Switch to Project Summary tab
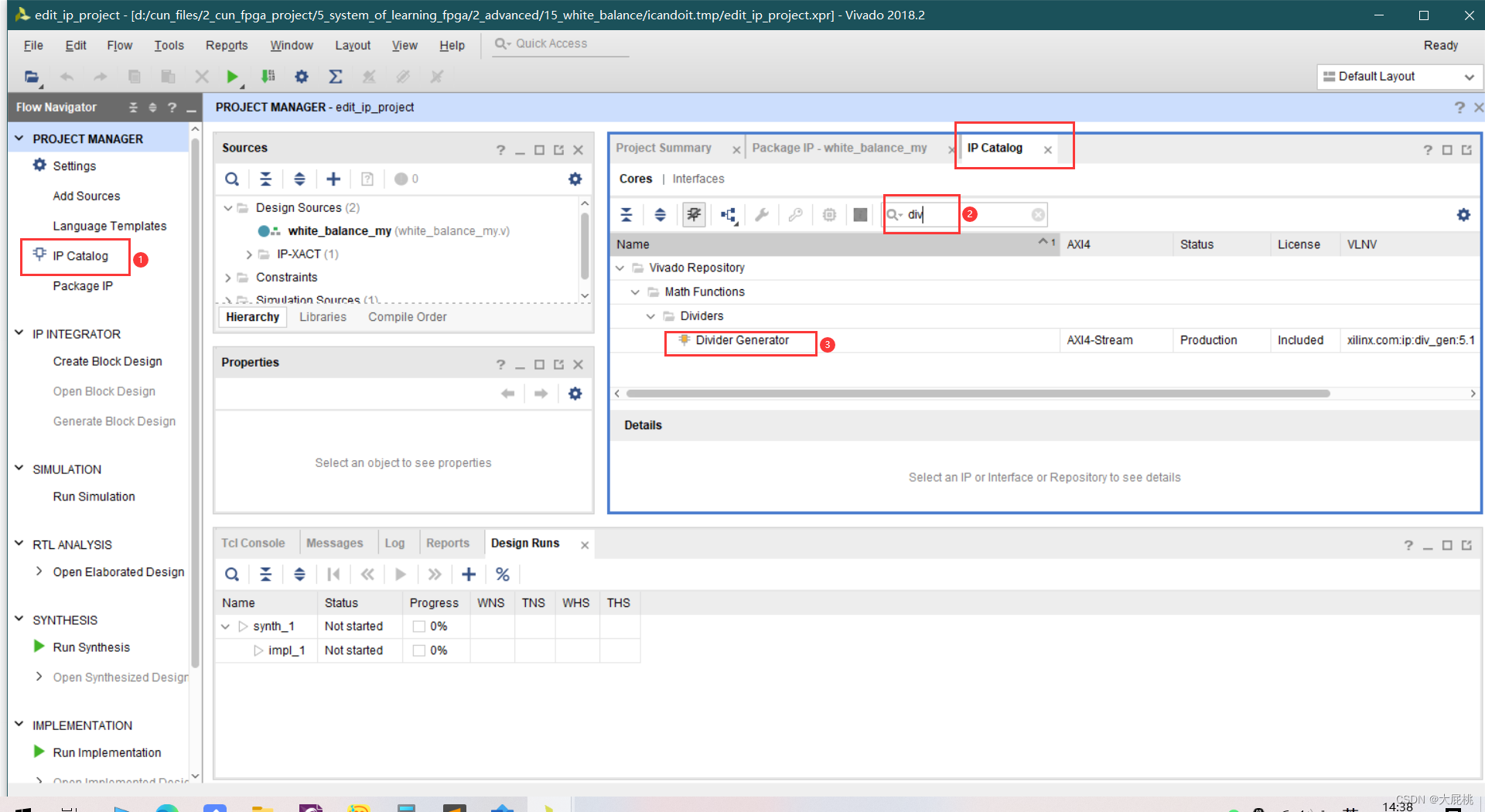The height and width of the screenshot is (812, 1485). point(664,148)
